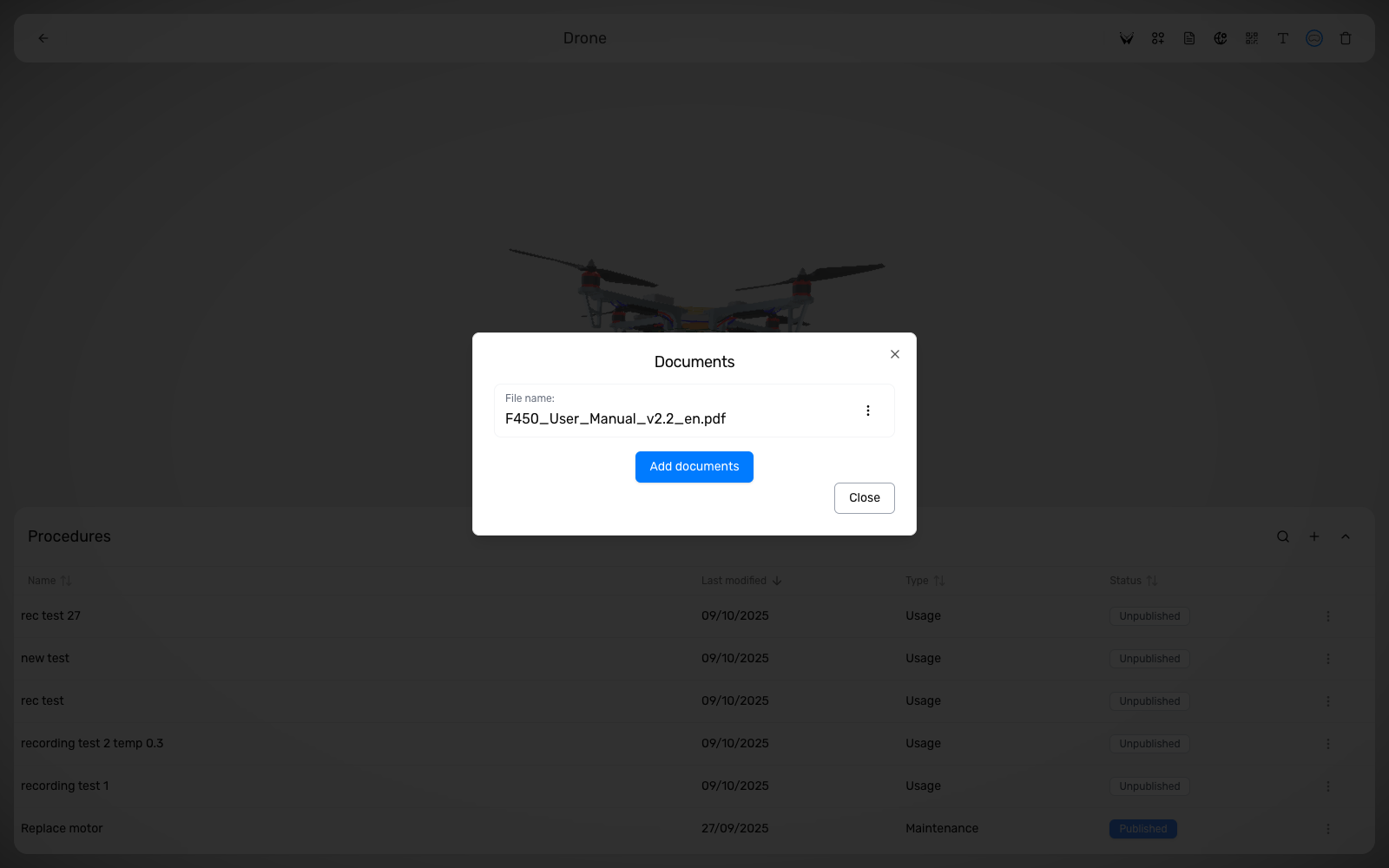Close the Documents dialog with the X icon
1389x868 pixels.
click(x=895, y=354)
